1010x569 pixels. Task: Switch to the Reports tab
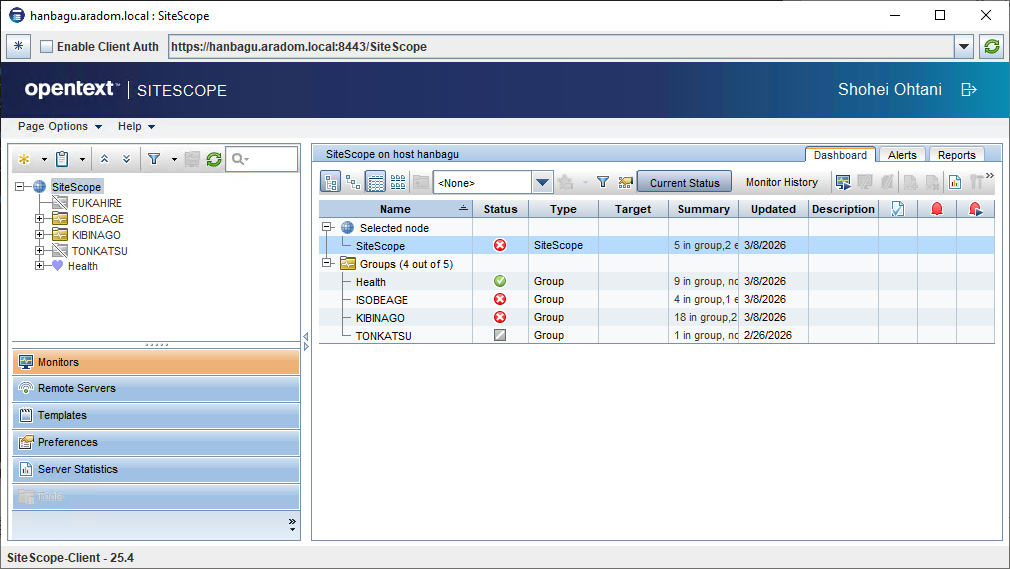click(957, 155)
